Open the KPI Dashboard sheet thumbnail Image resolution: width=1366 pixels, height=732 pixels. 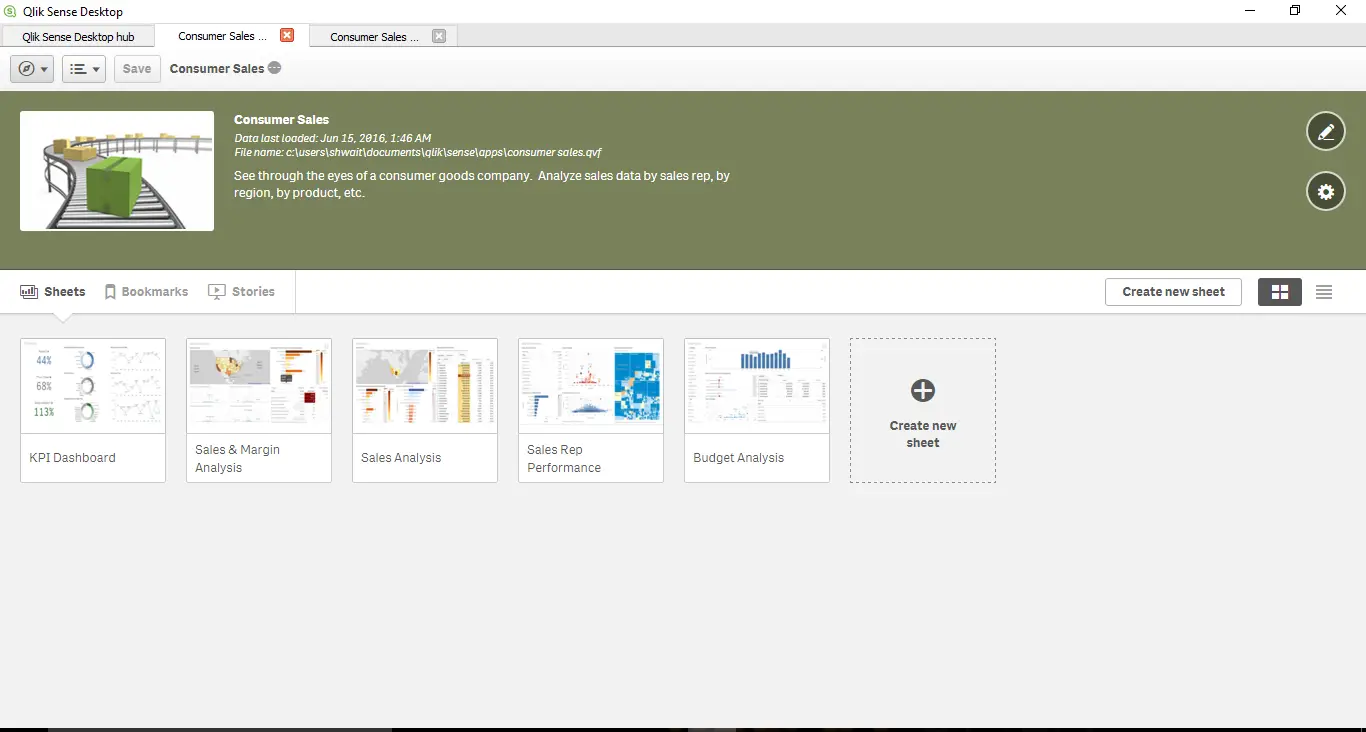coord(93,410)
